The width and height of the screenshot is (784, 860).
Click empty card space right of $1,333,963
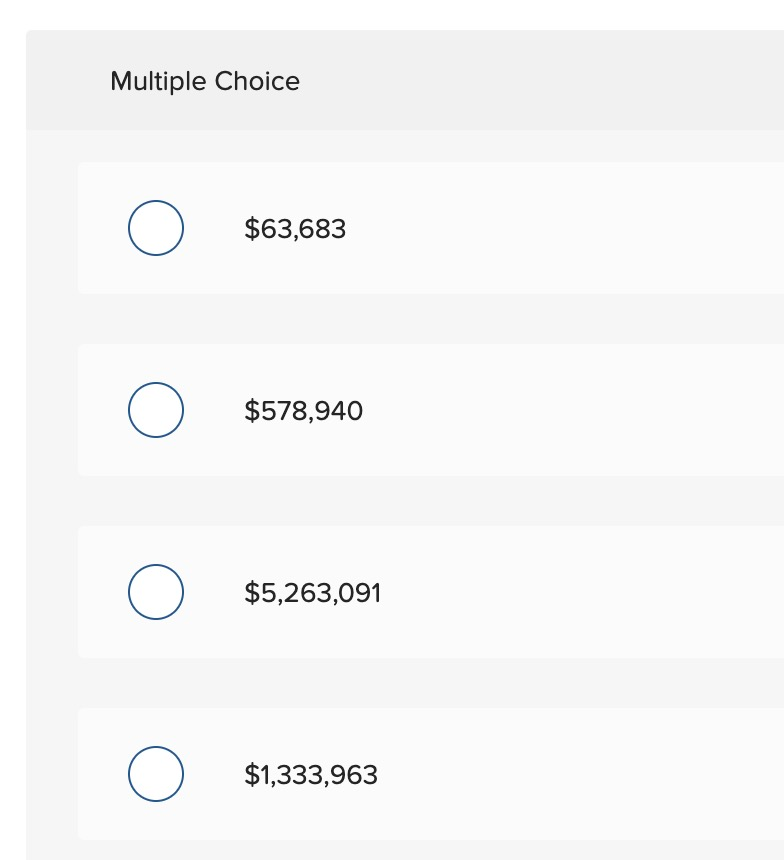click(x=580, y=775)
